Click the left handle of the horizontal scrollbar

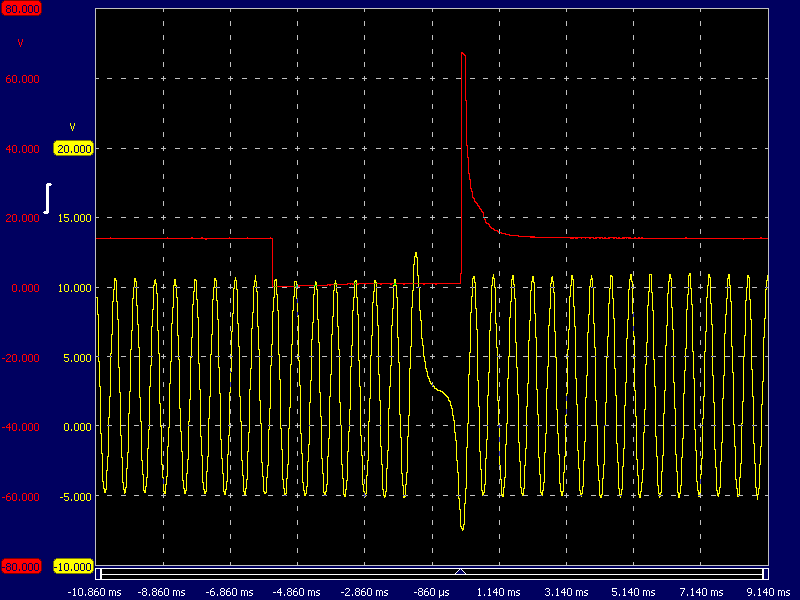pyautogui.click(x=99, y=574)
